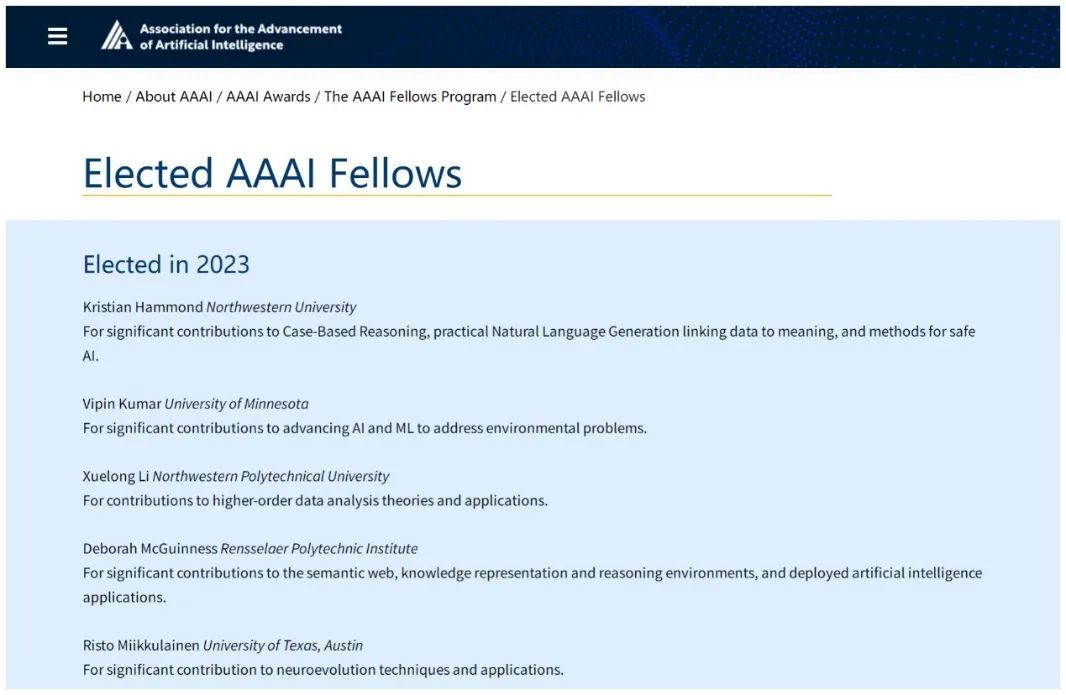1066x695 pixels.
Task: Click Elected AAAI Fellows in the breadcrumb
Action: [577, 97]
